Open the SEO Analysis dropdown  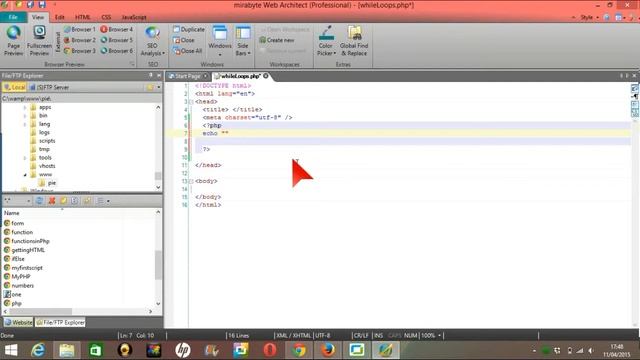coord(152,41)
